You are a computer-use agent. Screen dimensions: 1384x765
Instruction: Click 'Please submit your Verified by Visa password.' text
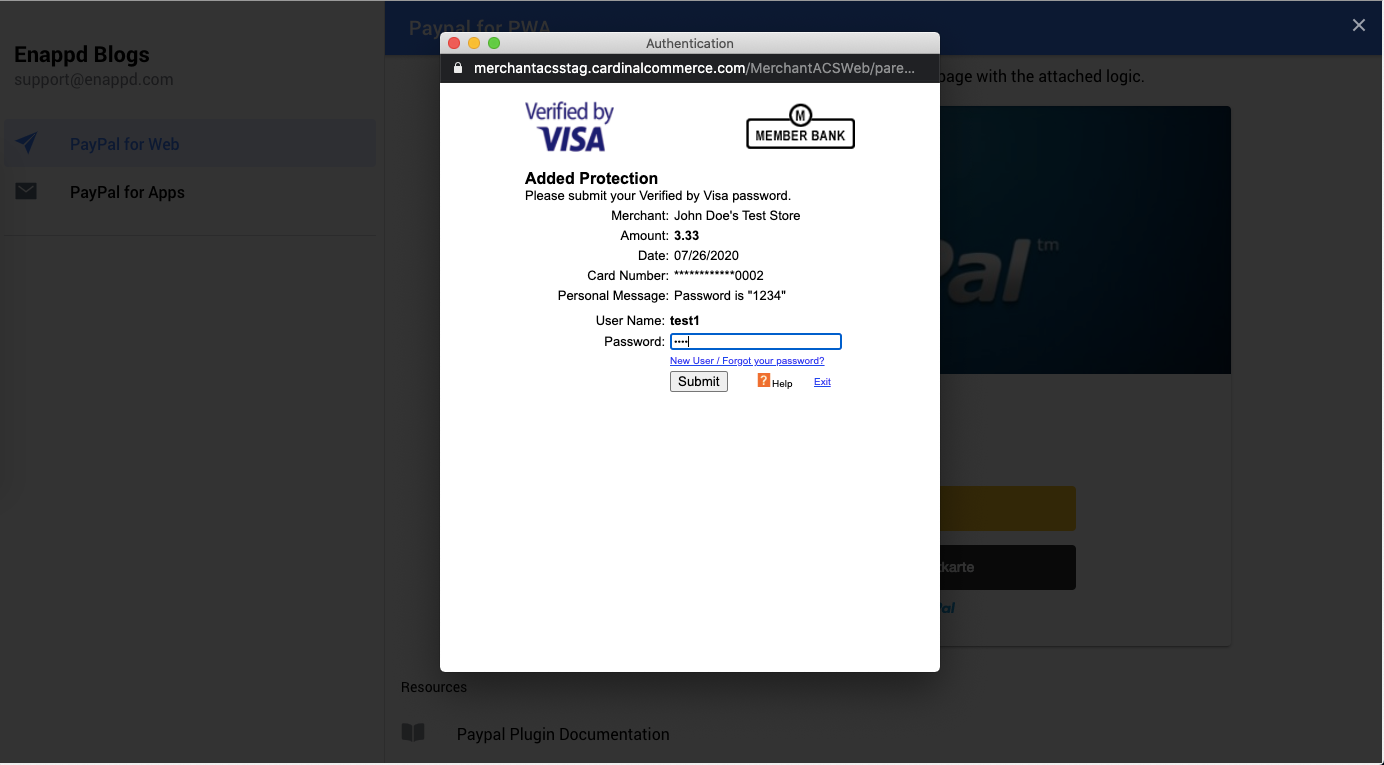[658, 195]
